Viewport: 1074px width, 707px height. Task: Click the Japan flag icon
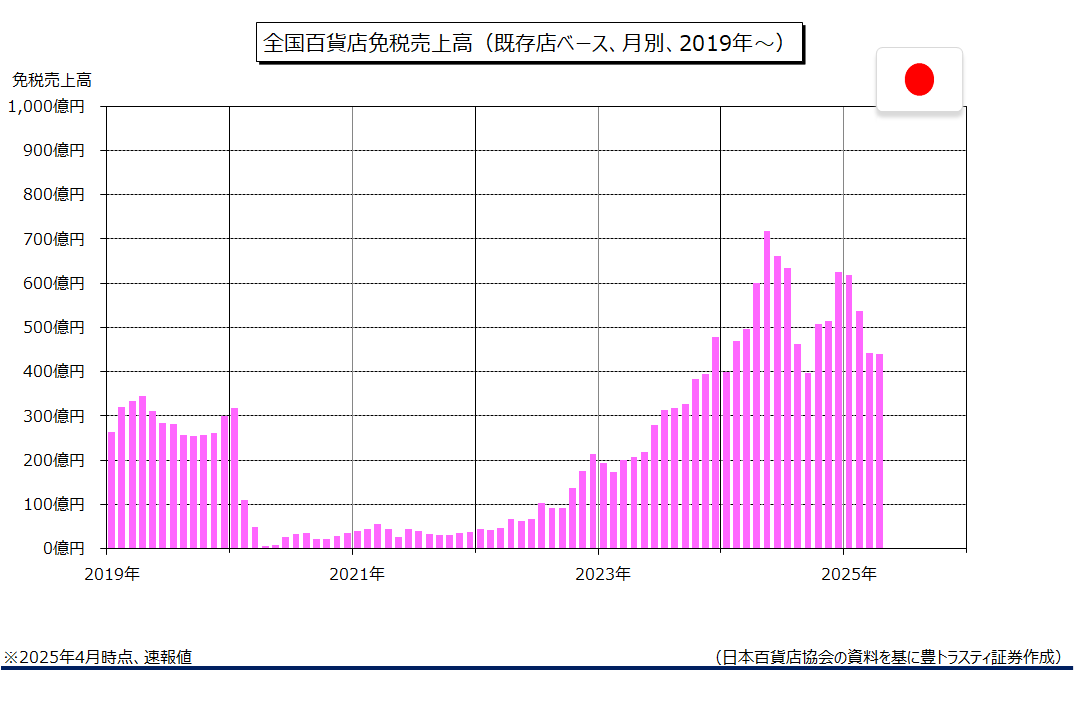tap(919, 79)
